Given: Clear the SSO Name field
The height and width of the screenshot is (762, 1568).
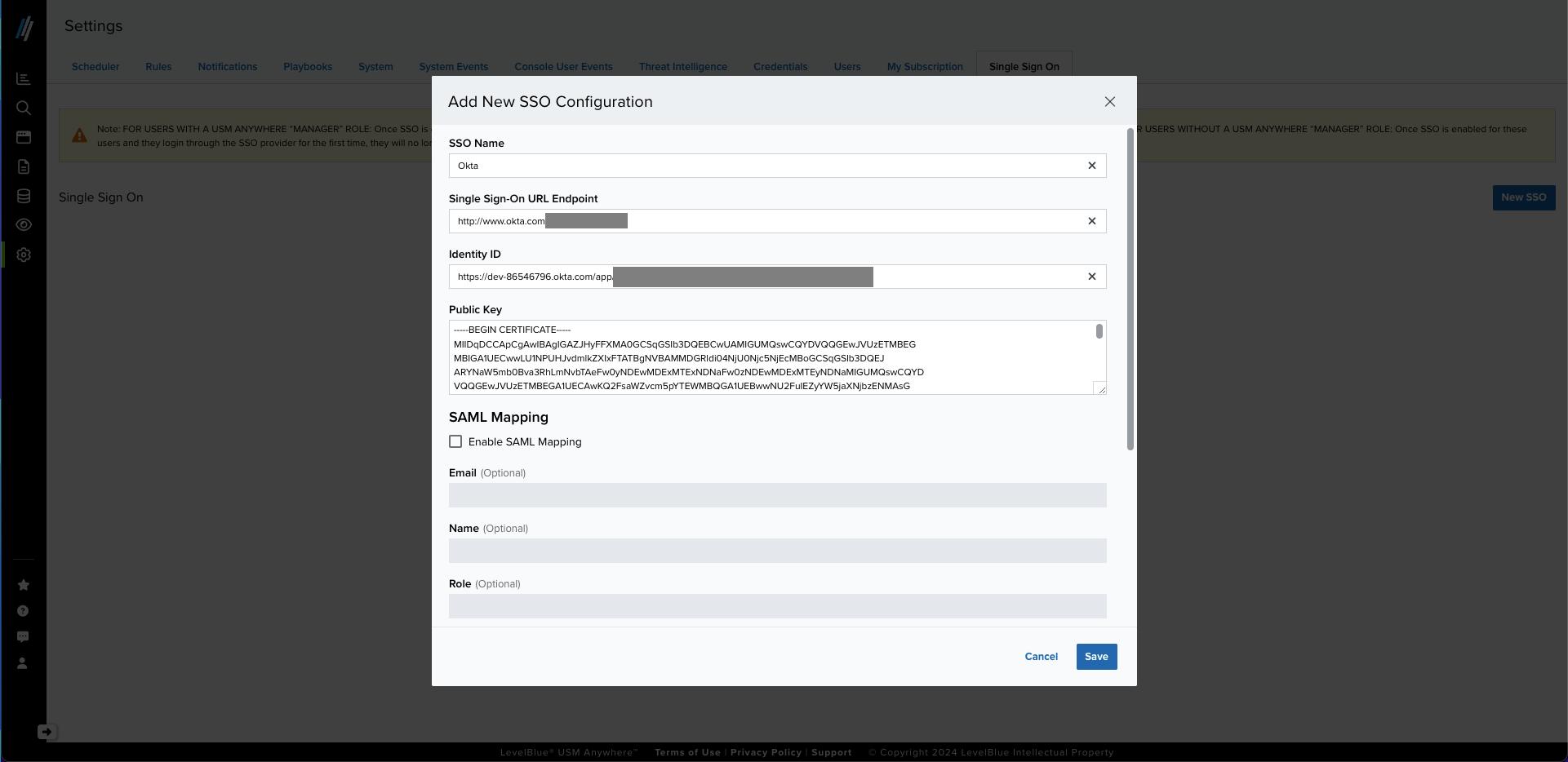Looking at the screenshot, I should click(1092, 166).
